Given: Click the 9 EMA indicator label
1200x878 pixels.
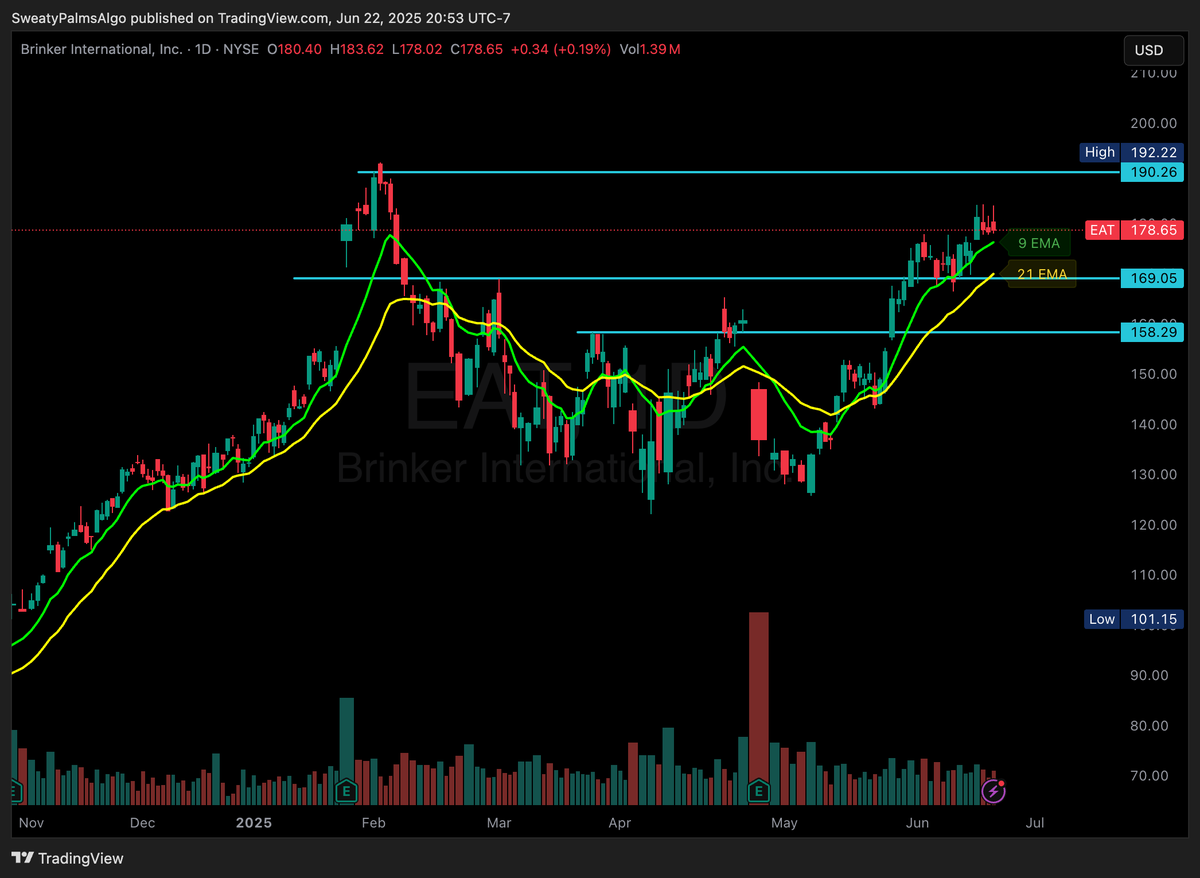Looking at the screenshot, I should [x=1036, y=243].
